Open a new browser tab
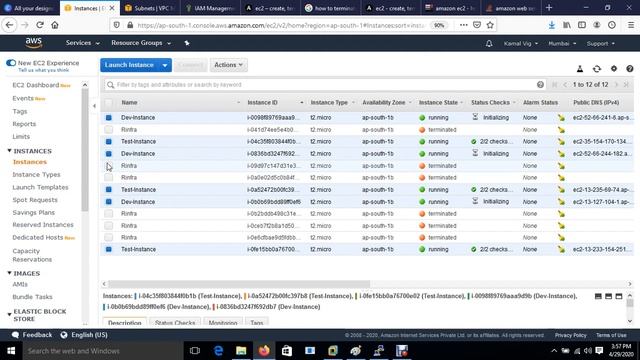 pos(549,8)
